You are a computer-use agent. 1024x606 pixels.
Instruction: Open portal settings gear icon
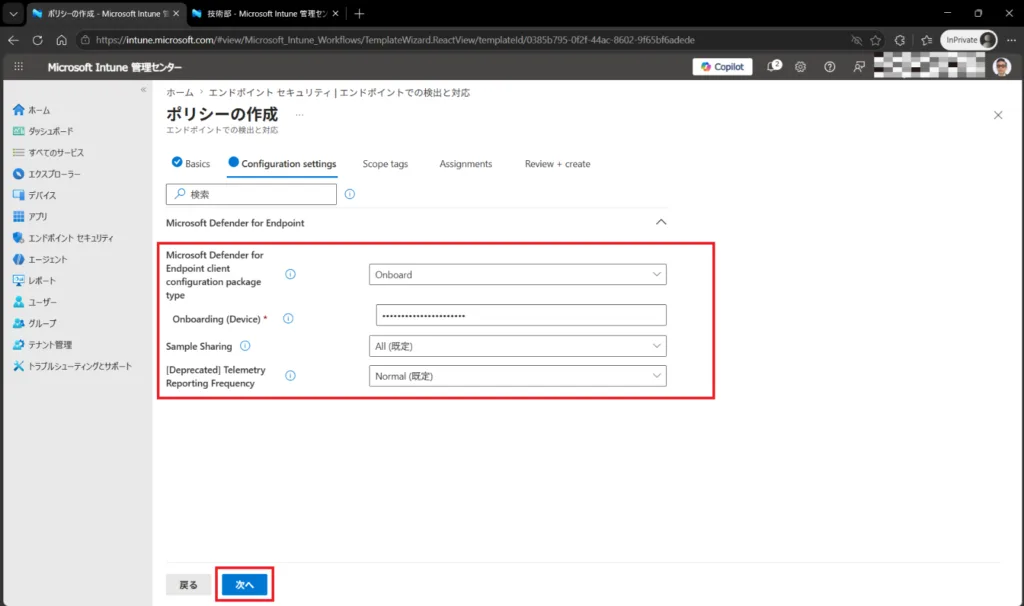pos(800,67)
